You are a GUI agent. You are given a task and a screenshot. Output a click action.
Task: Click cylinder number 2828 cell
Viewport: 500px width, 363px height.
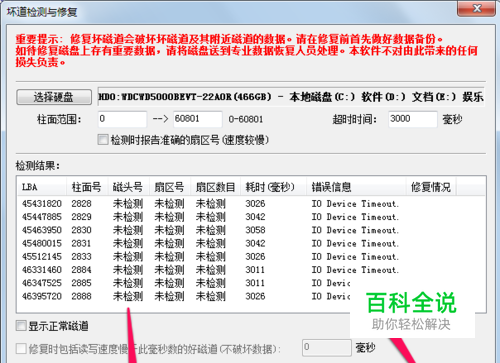pos(81,204)
